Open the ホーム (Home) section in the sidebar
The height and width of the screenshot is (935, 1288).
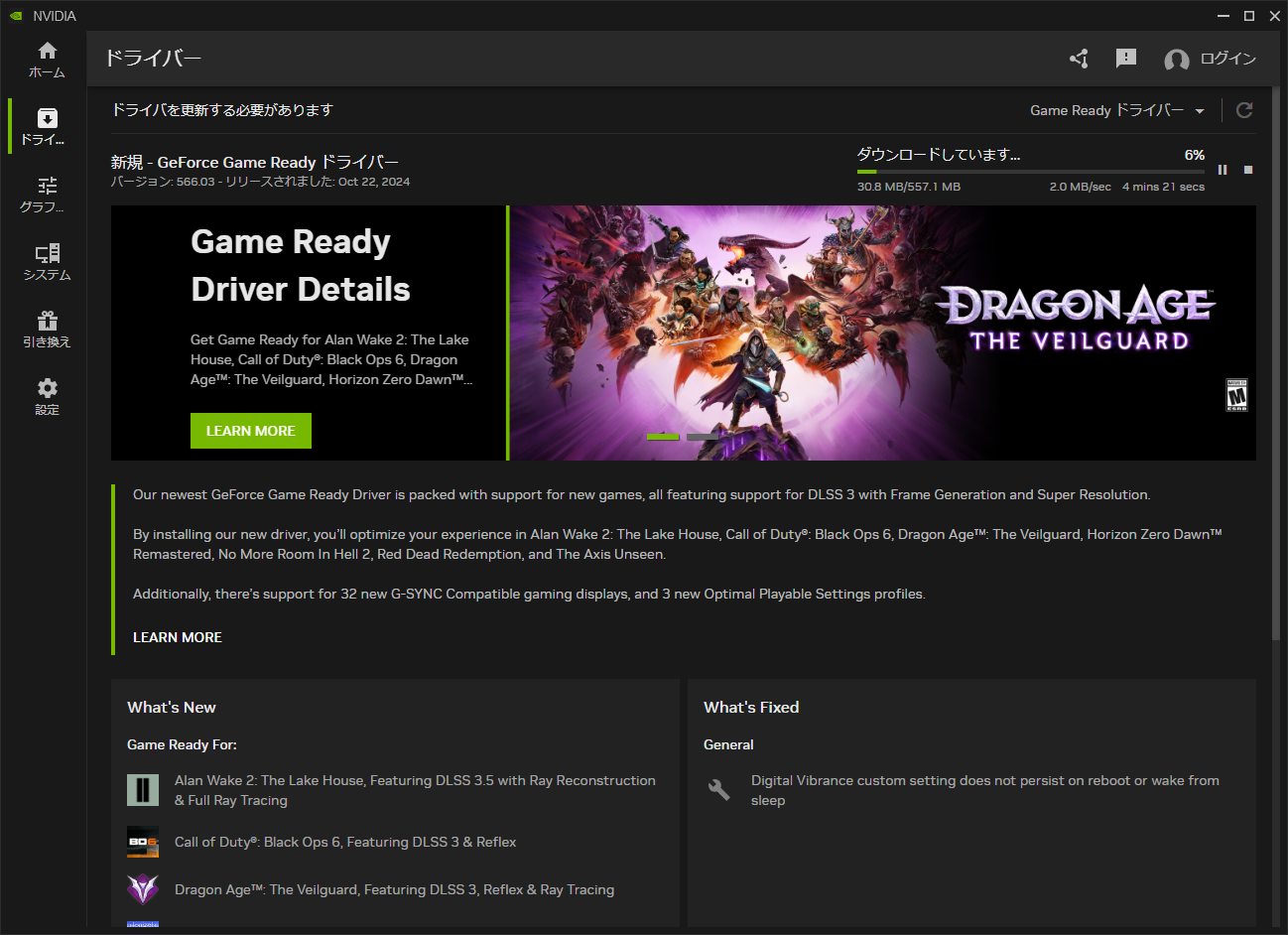tap(46, 60)
